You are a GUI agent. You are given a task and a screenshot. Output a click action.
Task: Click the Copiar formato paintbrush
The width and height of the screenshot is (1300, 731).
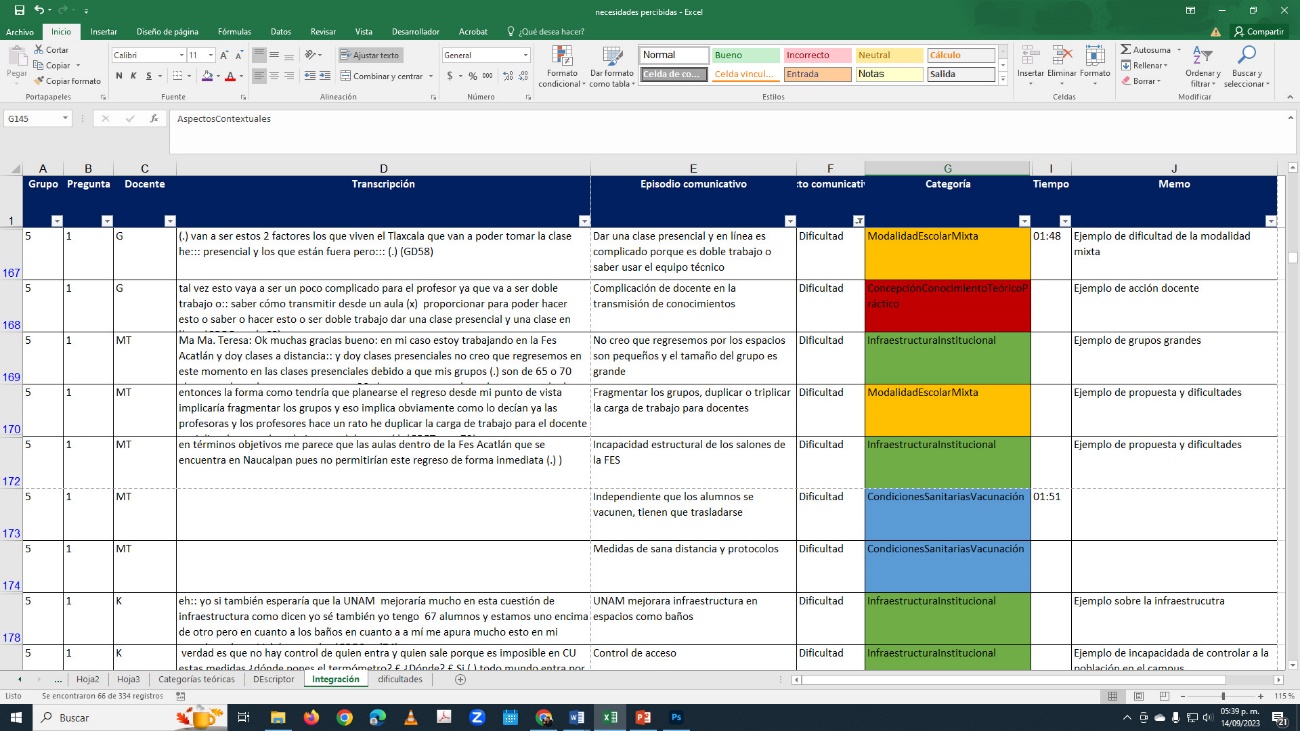39,81
